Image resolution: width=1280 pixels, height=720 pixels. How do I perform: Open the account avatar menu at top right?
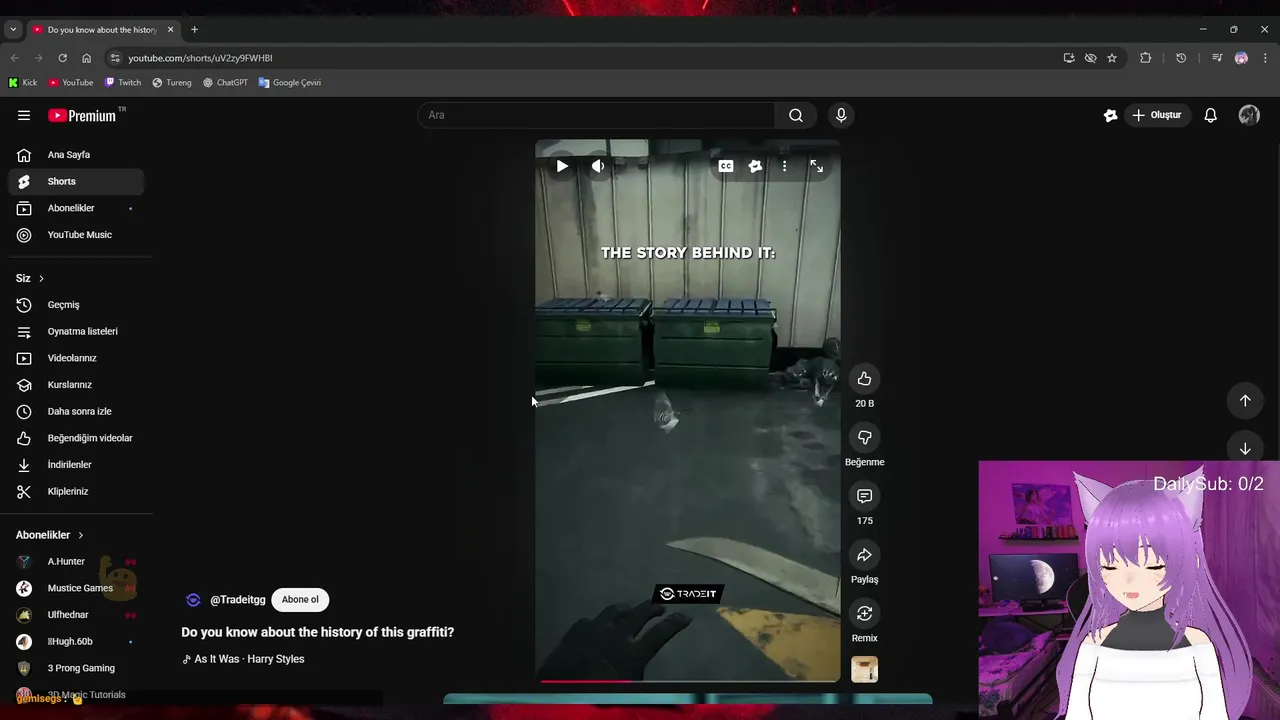(x=1249, y=115)
